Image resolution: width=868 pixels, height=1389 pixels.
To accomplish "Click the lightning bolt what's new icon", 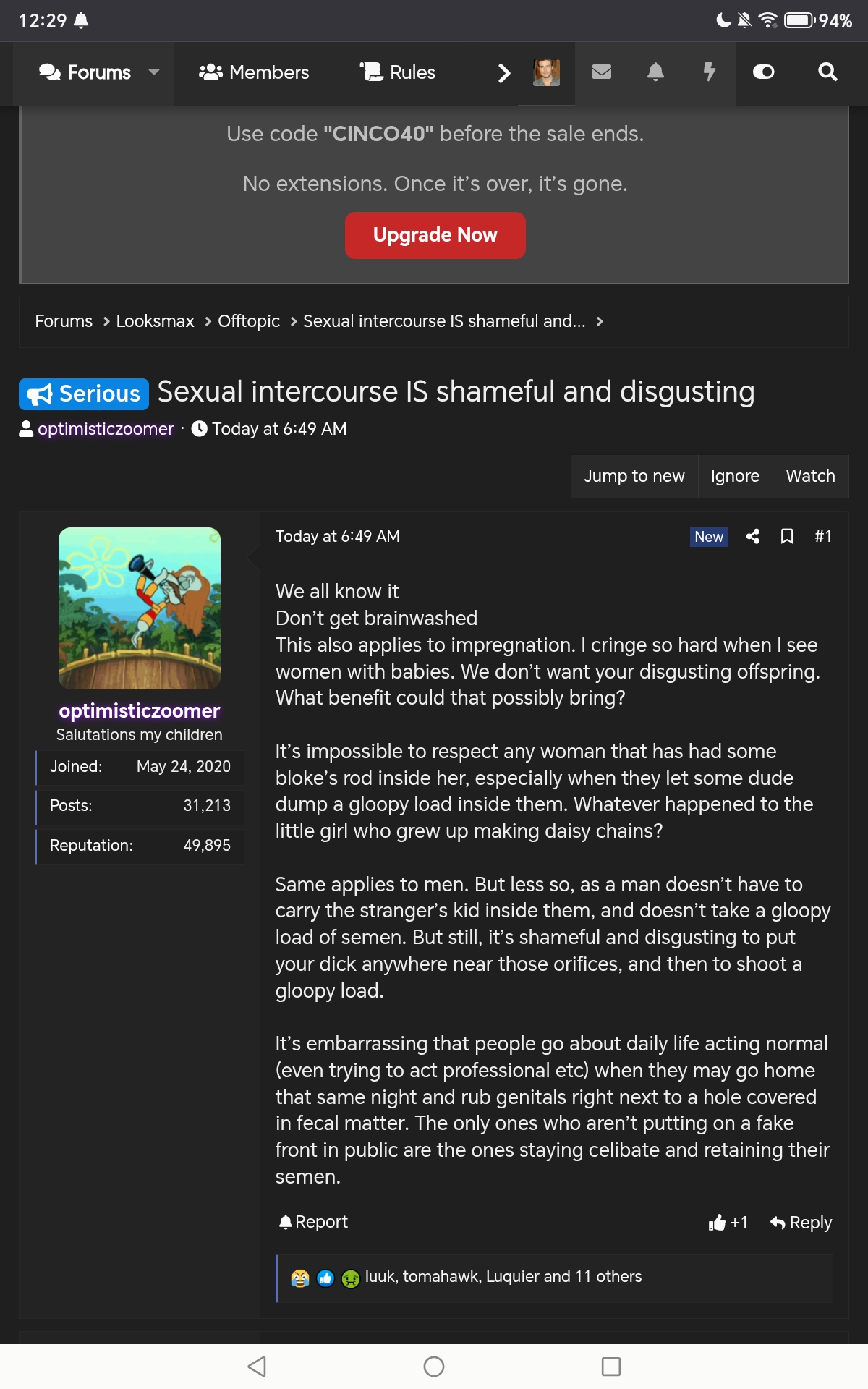I will click(x=710, y=72).
